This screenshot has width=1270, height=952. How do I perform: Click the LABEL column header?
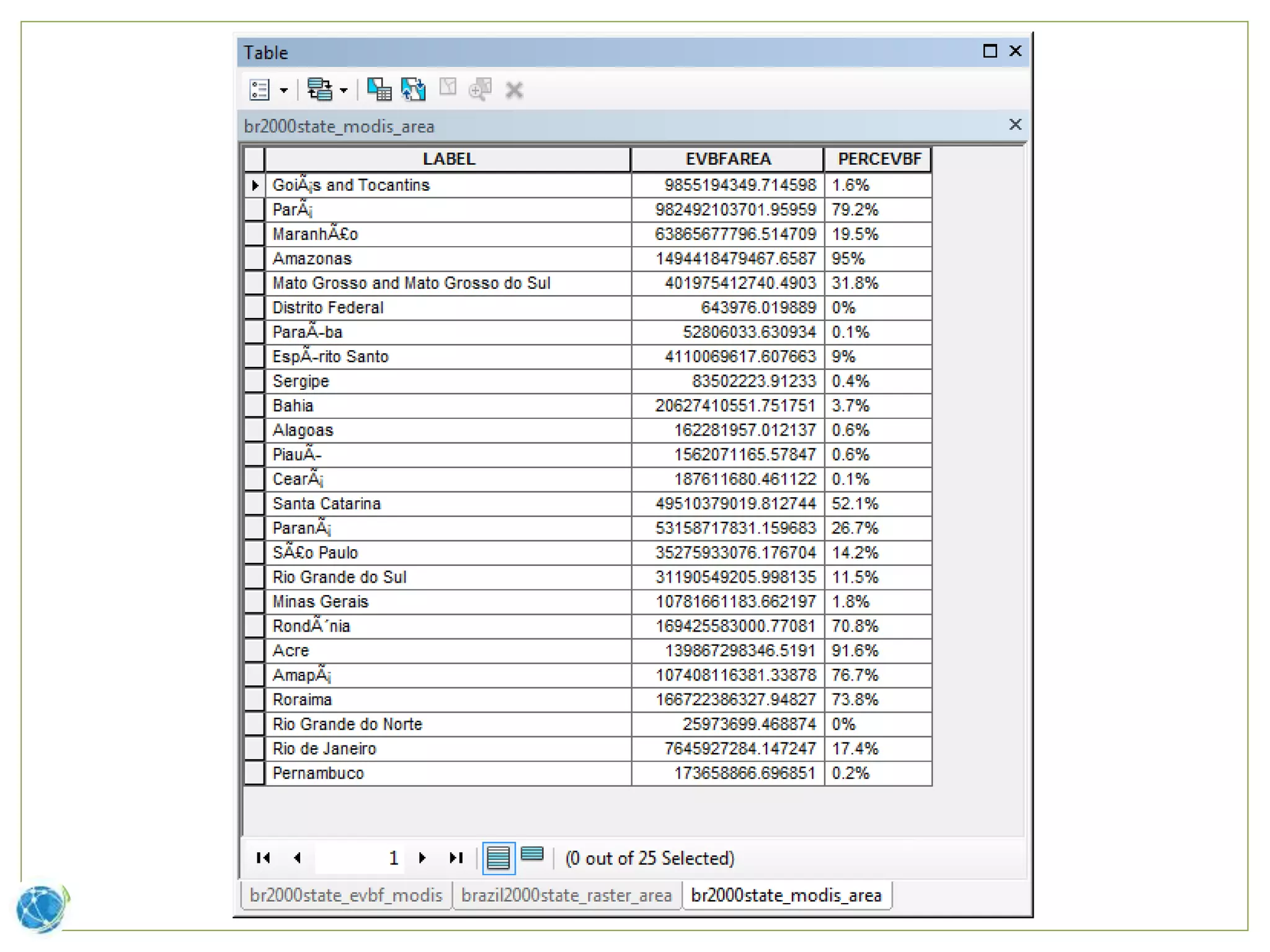pyautogui.click(x=448, y=159)
